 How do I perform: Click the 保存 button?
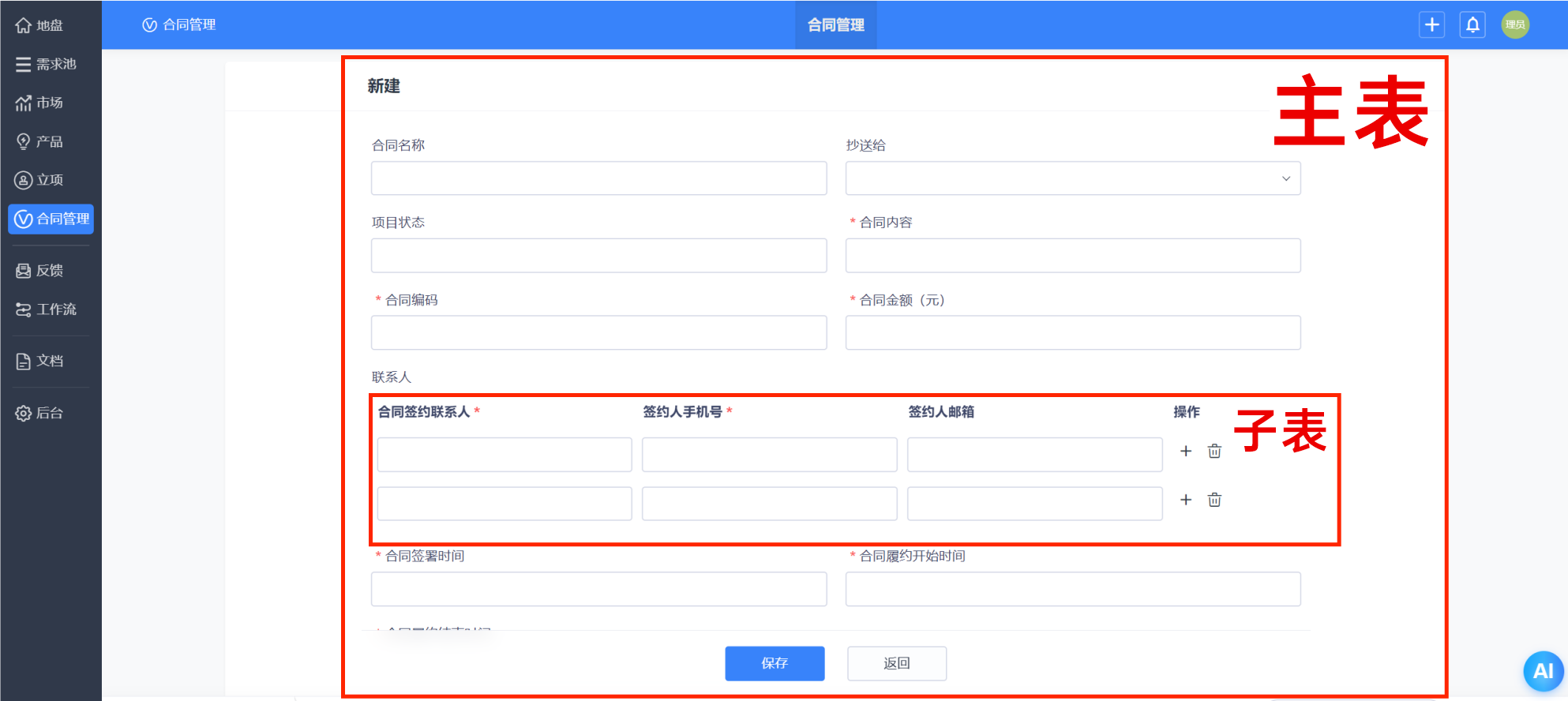coord(775,663)
